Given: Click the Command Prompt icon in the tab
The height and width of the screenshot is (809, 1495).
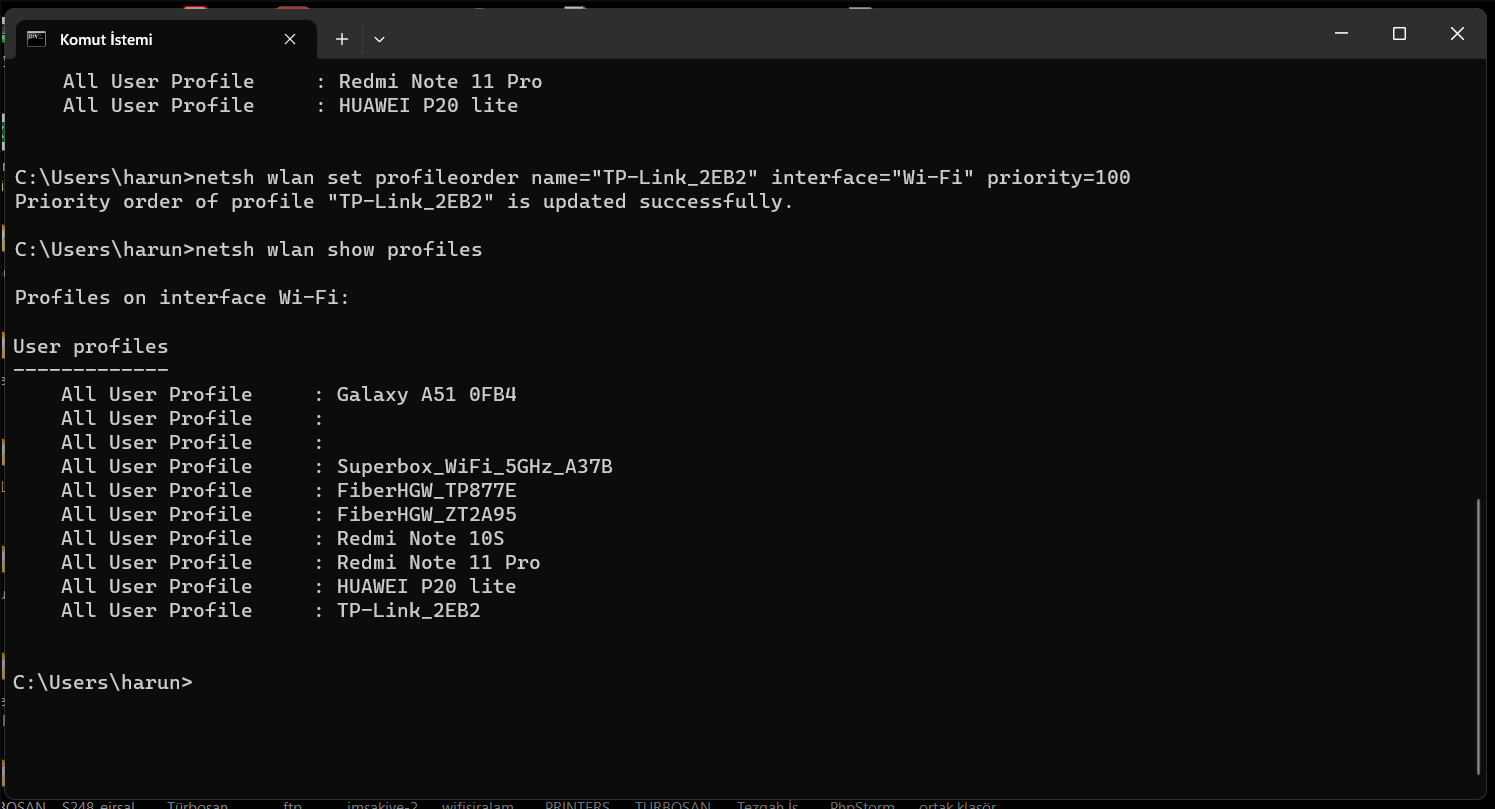Looking at the screenshot, I should [x=37, y=39].
